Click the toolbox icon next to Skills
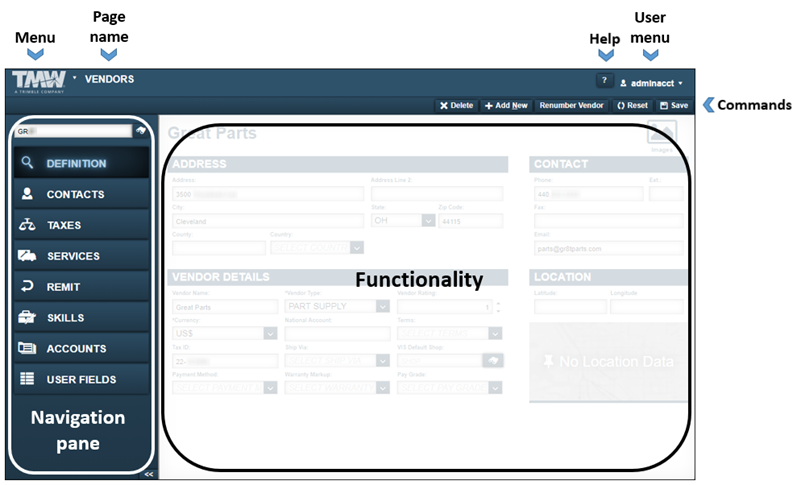801x485 pixels. click(x=27, y=317)
